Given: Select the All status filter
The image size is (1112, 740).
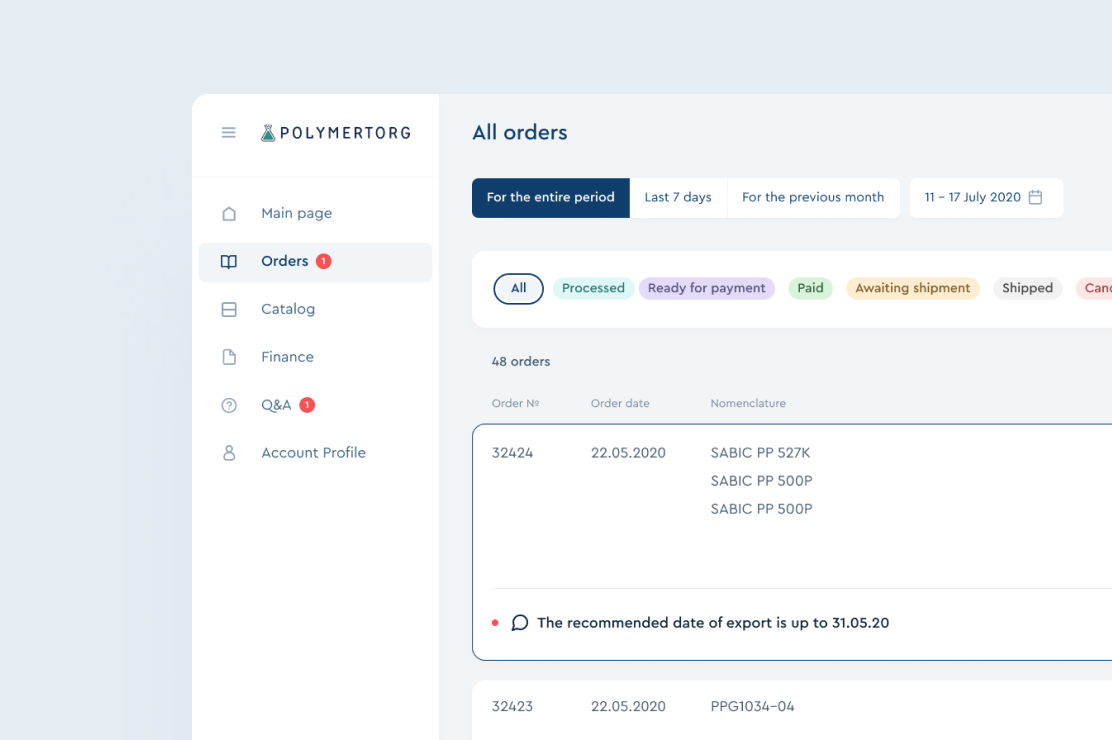Looking at the screenshot, I should 518,288.
